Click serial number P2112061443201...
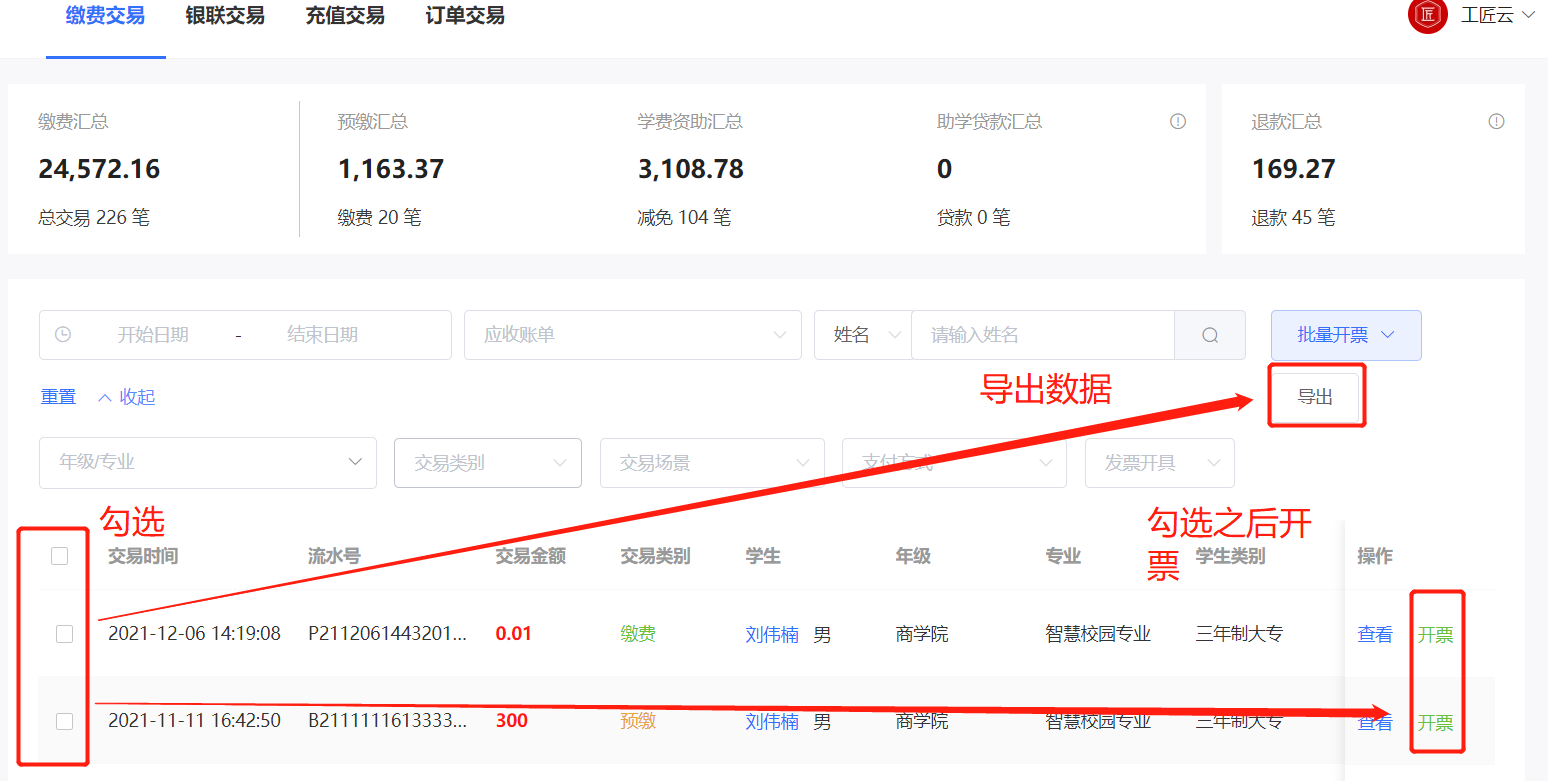The image size is (1548, 781). tap(387, 633)
